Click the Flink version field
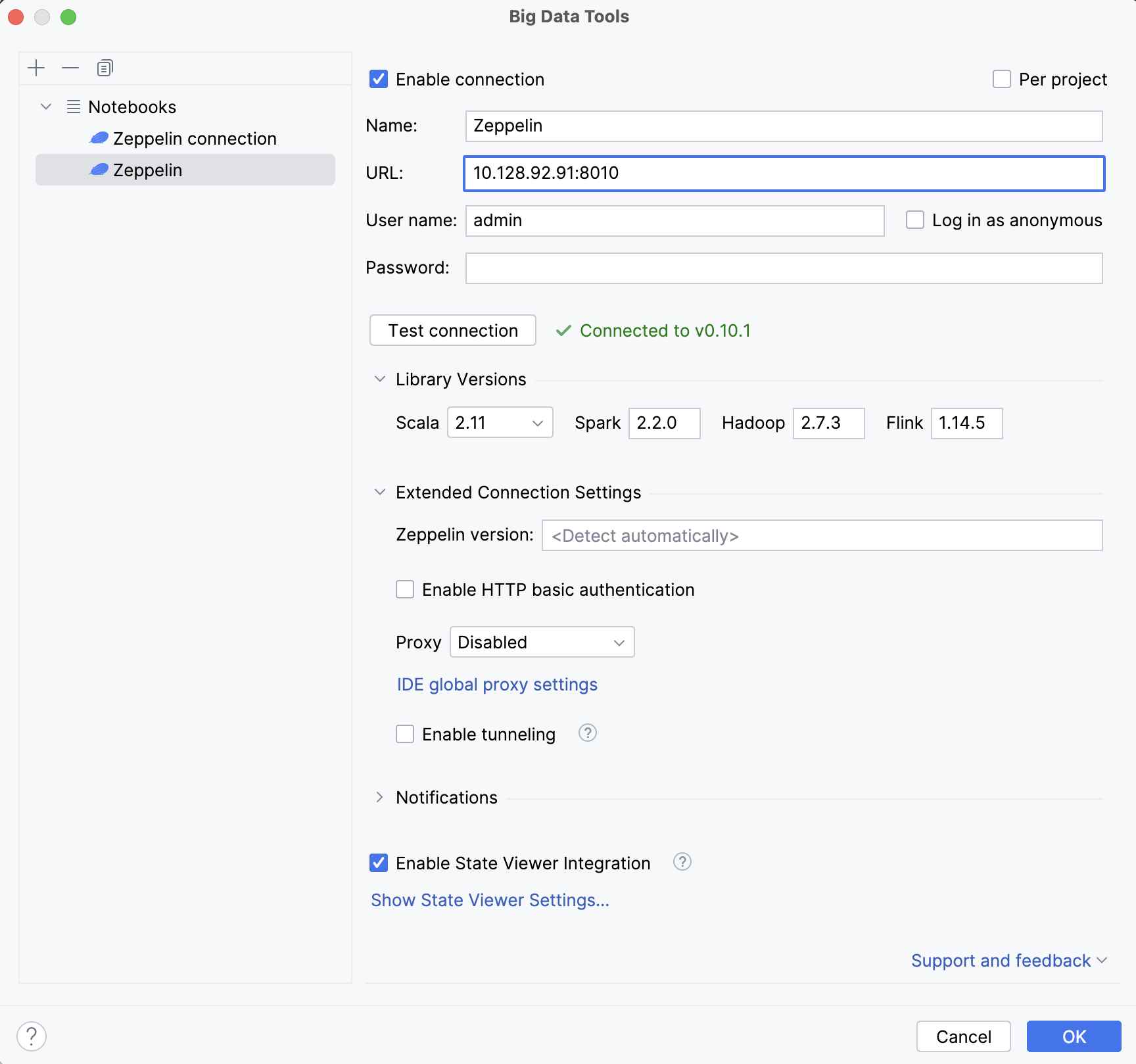The height and width of the screenshot is (1064, 1136). tap(967, 423)
